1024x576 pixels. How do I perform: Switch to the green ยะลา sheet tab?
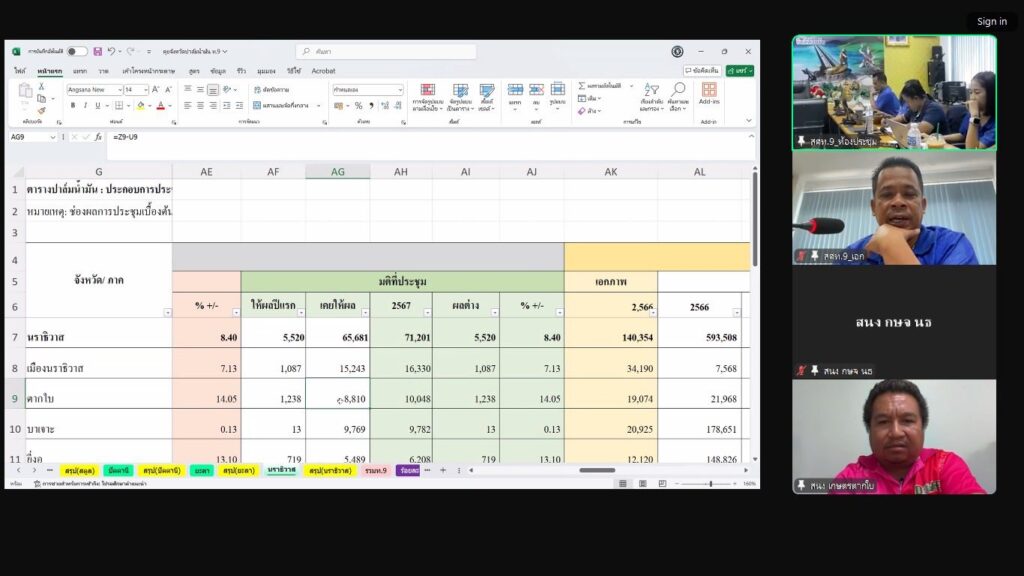pos(203,470)
